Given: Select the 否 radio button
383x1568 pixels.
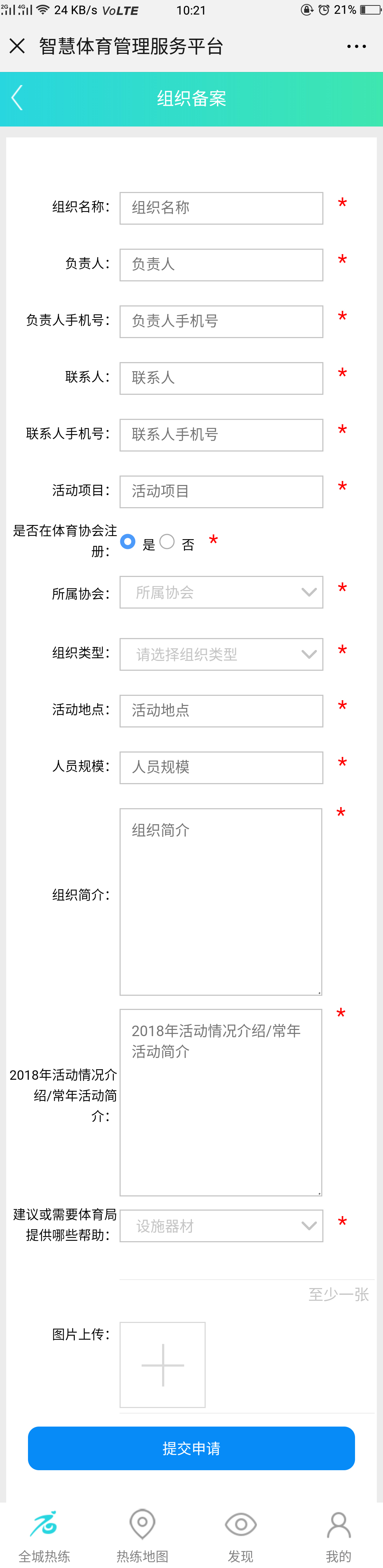Looking at the screenshot, I should click(x=167, y=541).
